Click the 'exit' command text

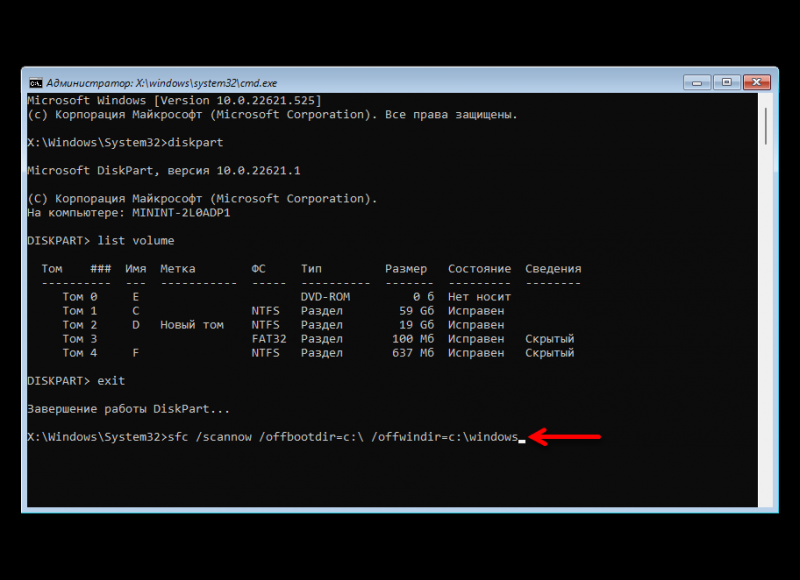point(111,381)
